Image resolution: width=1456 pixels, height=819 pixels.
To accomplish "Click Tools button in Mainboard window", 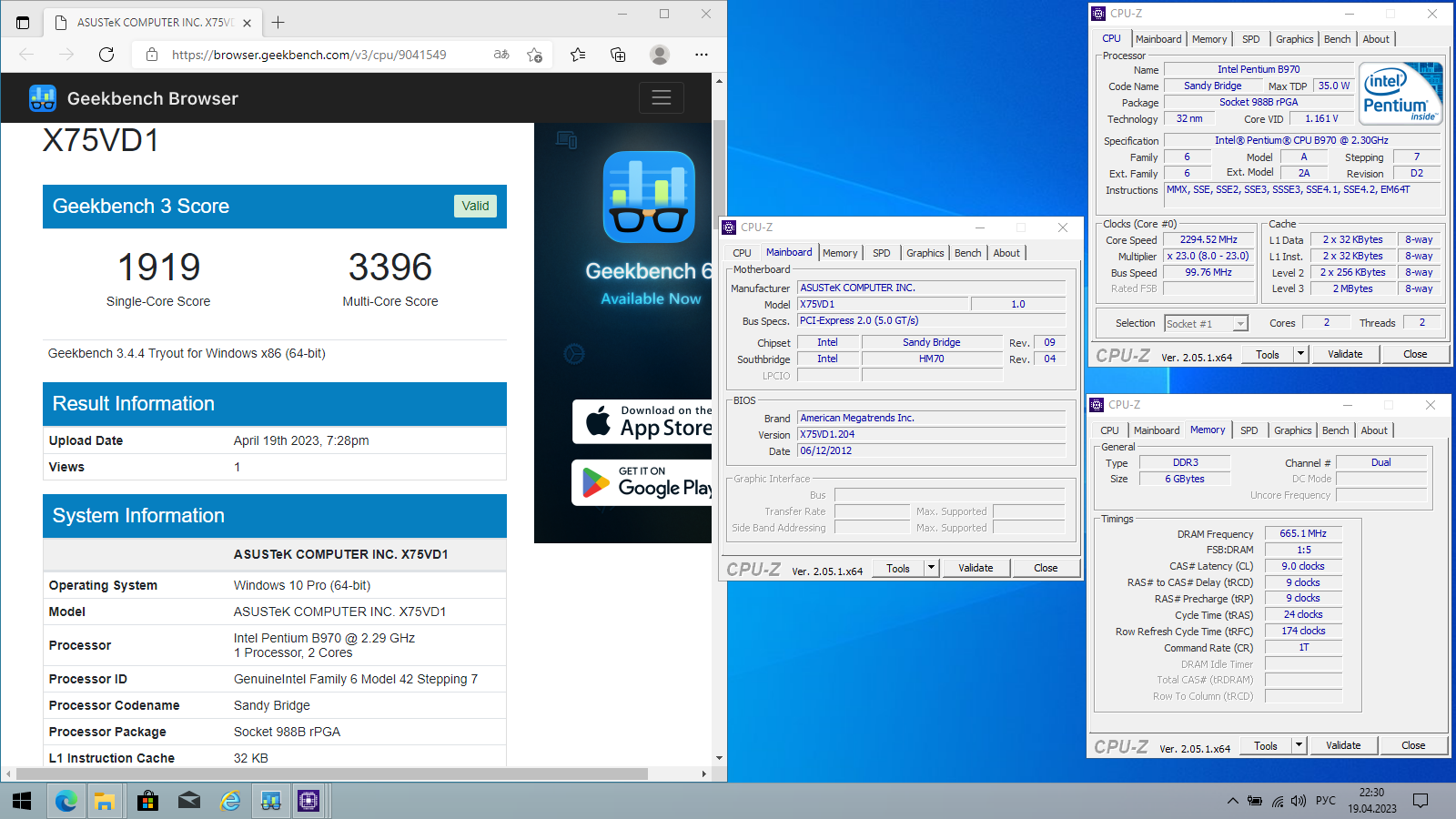I will 898,568.
